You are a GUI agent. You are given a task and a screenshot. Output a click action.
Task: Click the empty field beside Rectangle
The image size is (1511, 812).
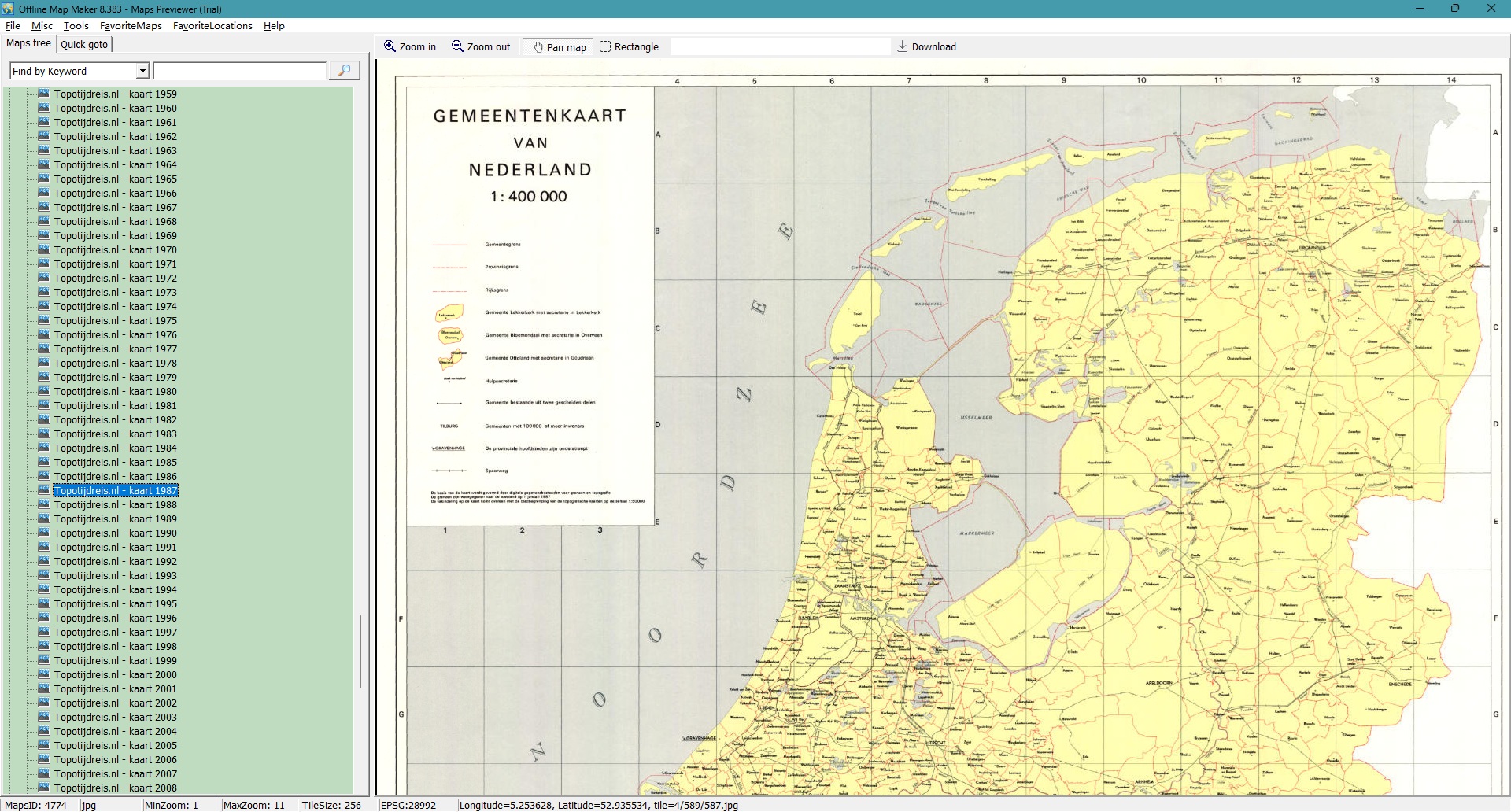pos(779,46)
